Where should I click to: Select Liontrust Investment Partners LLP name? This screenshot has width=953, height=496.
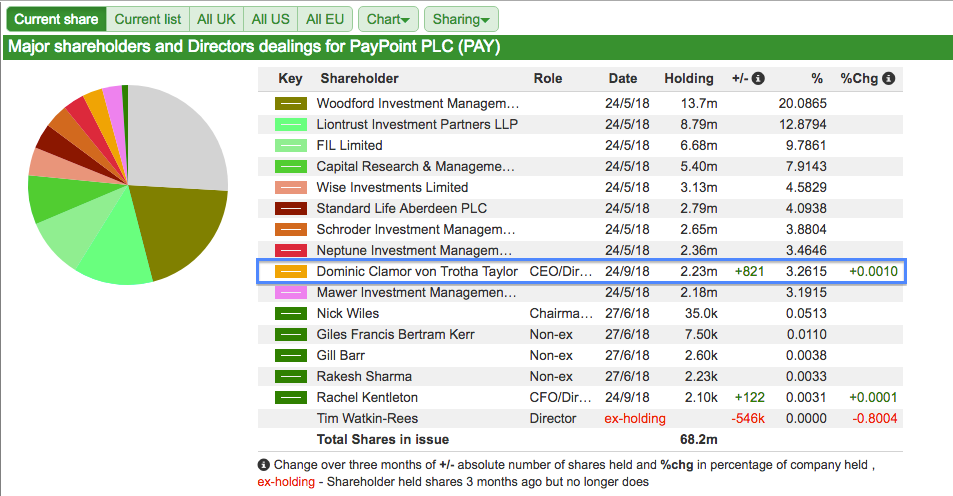click(x=417, y=125)
